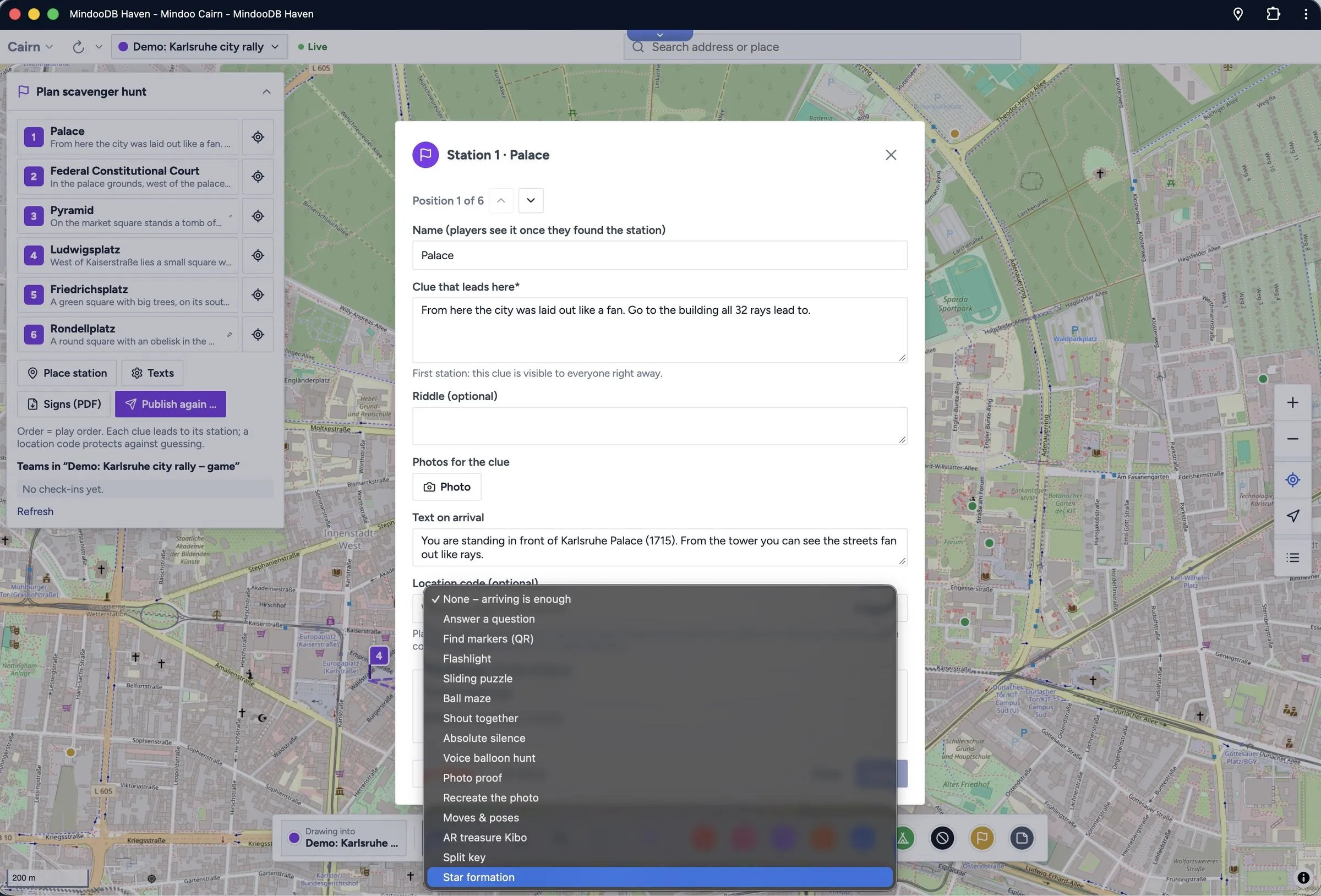Center map on Ludwigsplatz with its target icon

[x=258, y=255]
